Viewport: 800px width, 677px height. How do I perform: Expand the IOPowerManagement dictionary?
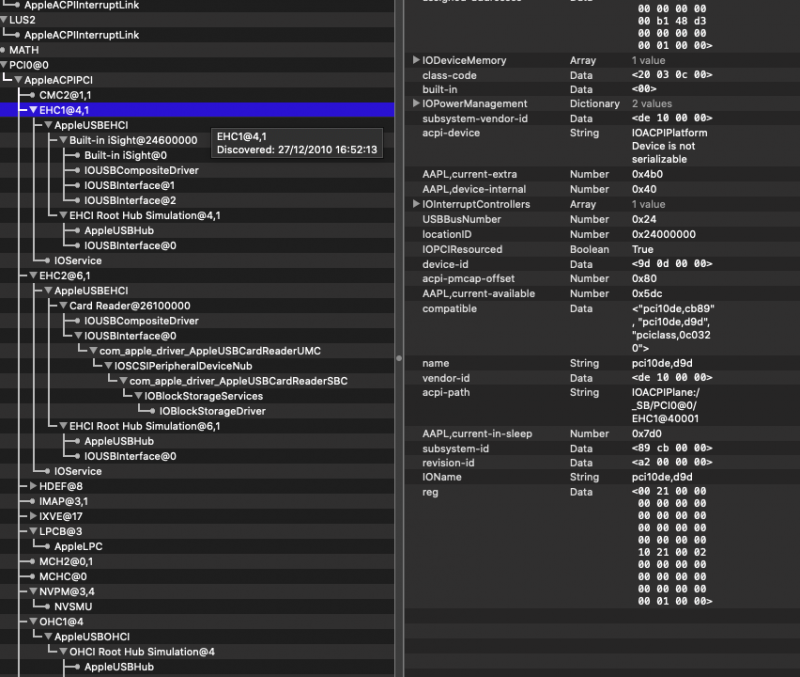(416, 104)
